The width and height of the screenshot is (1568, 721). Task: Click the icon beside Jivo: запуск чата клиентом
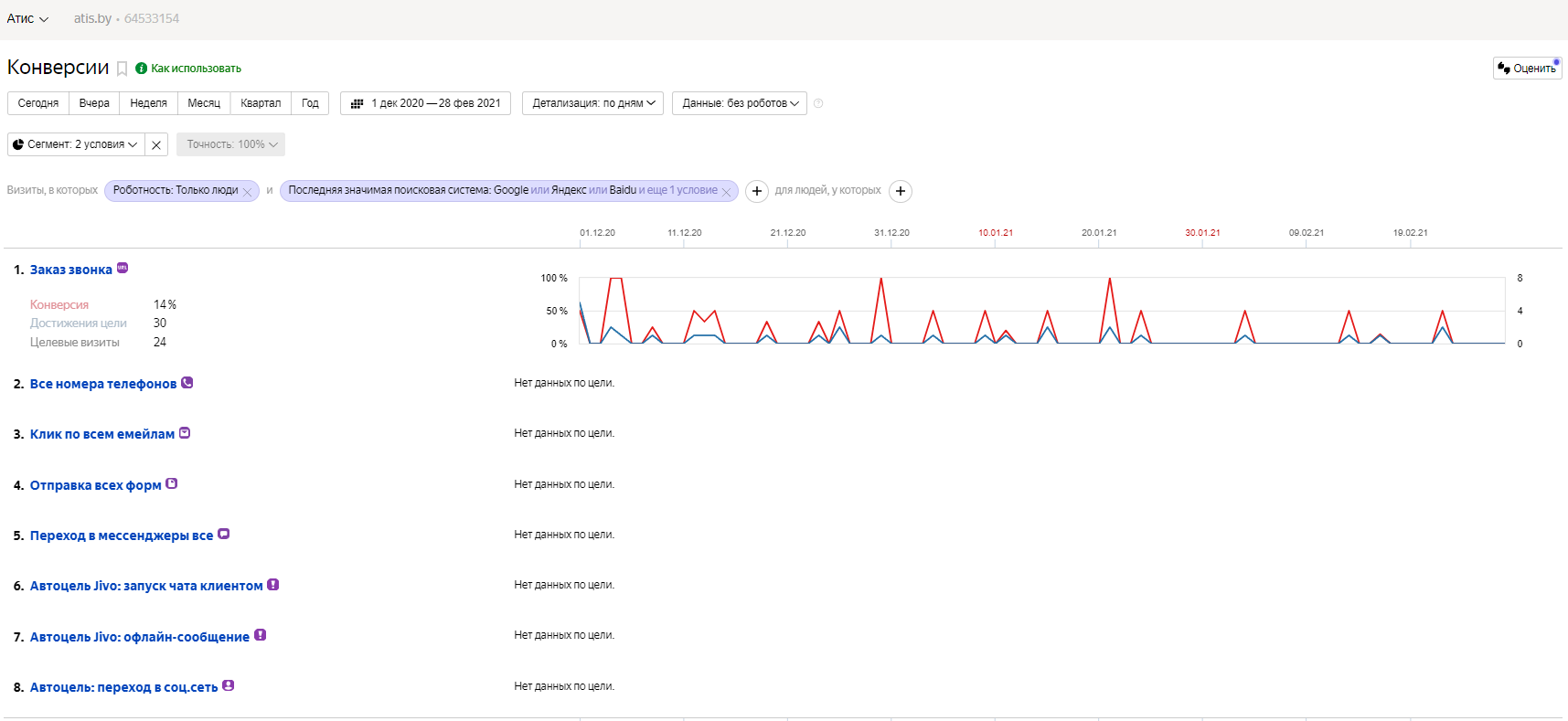tap(273, 584)
